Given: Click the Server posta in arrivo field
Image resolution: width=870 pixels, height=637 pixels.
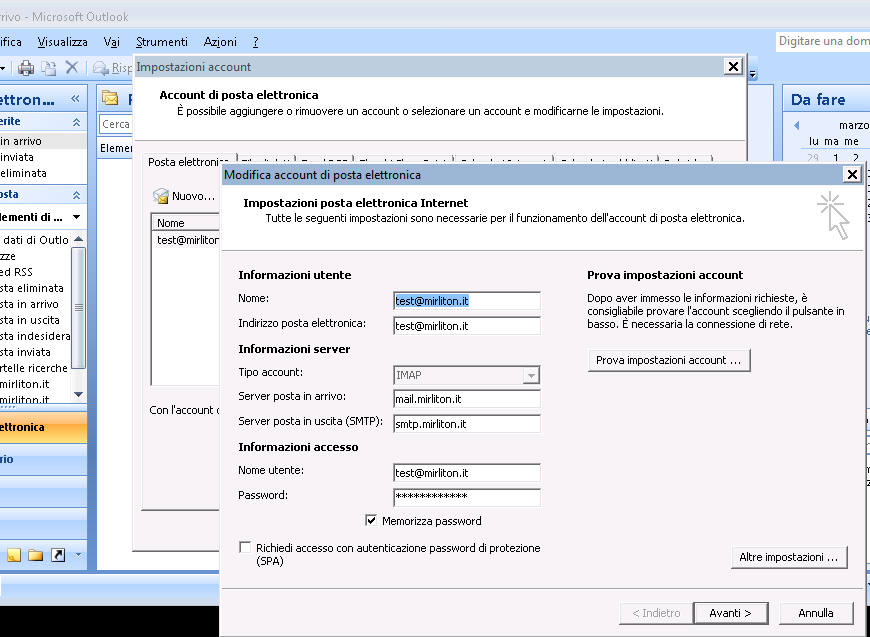Looking at the screenshot, I should [467, 399].
